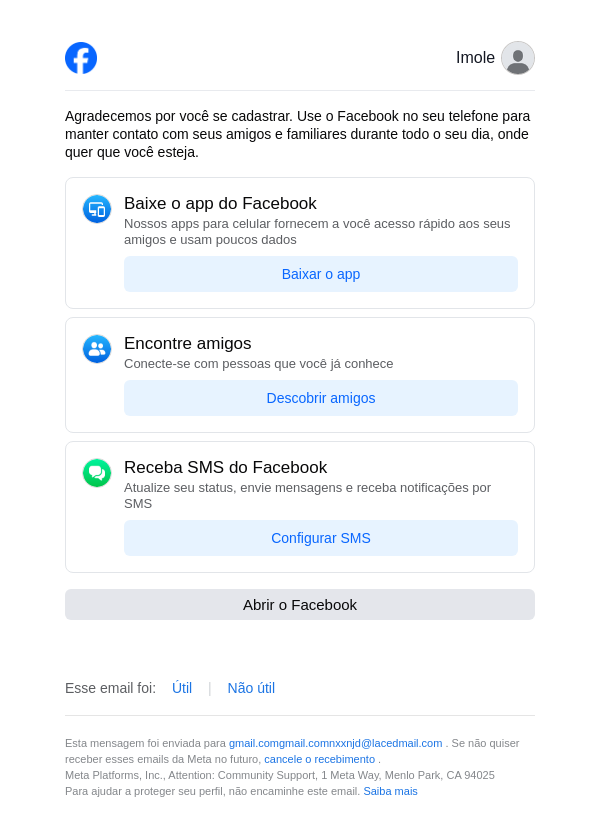Click the green SMS chat icon
Screen dimensions: 600x837
coord(97,473)
